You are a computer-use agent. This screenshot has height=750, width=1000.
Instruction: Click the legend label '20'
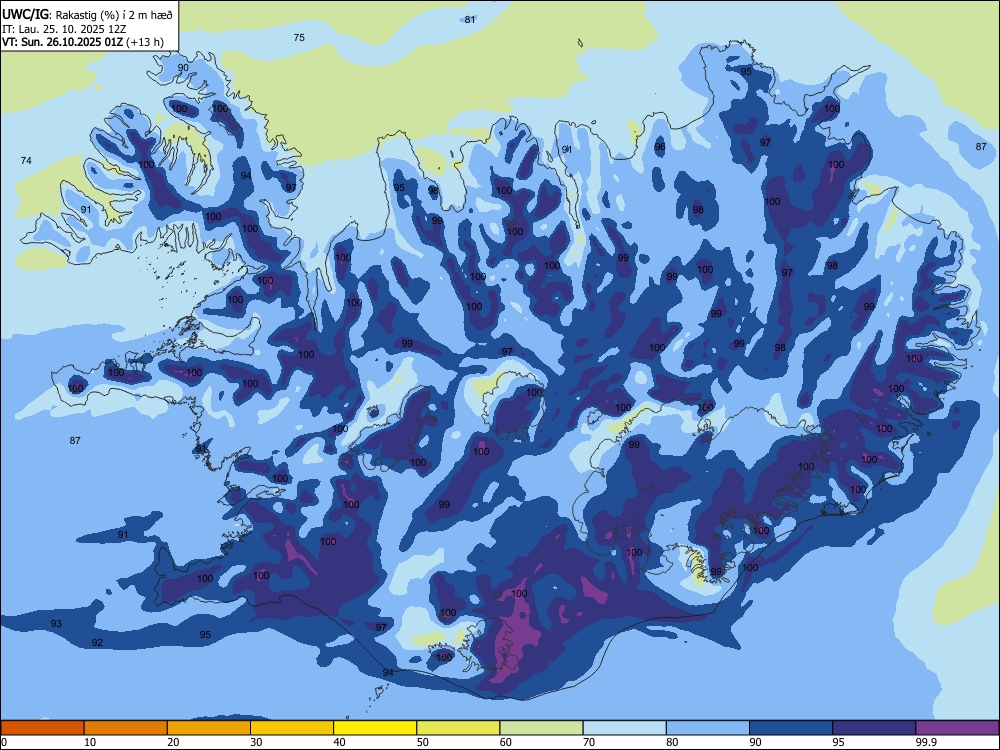(x=173, y=742)
